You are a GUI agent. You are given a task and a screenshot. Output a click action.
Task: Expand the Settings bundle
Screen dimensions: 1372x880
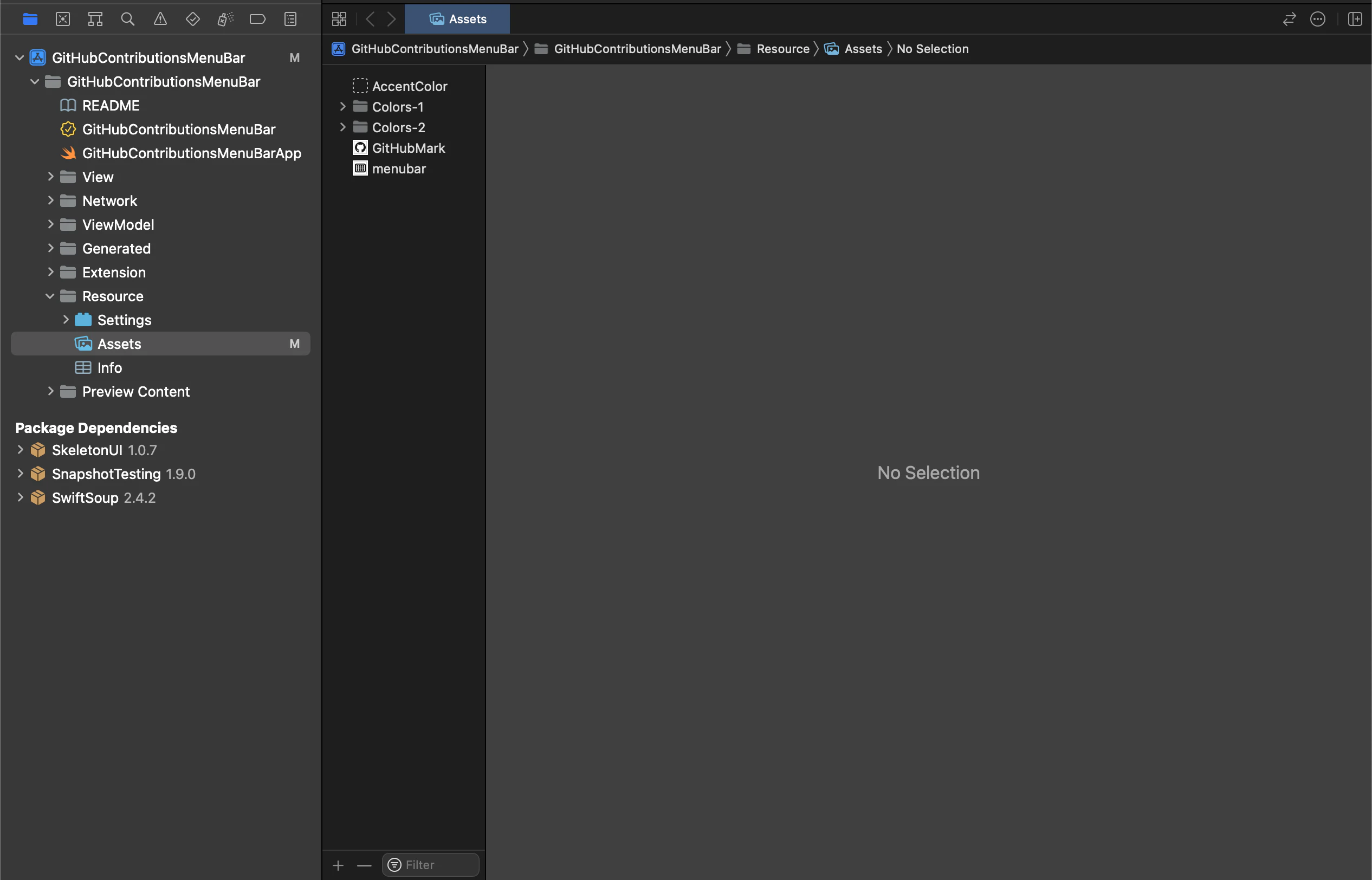[66, 319]
